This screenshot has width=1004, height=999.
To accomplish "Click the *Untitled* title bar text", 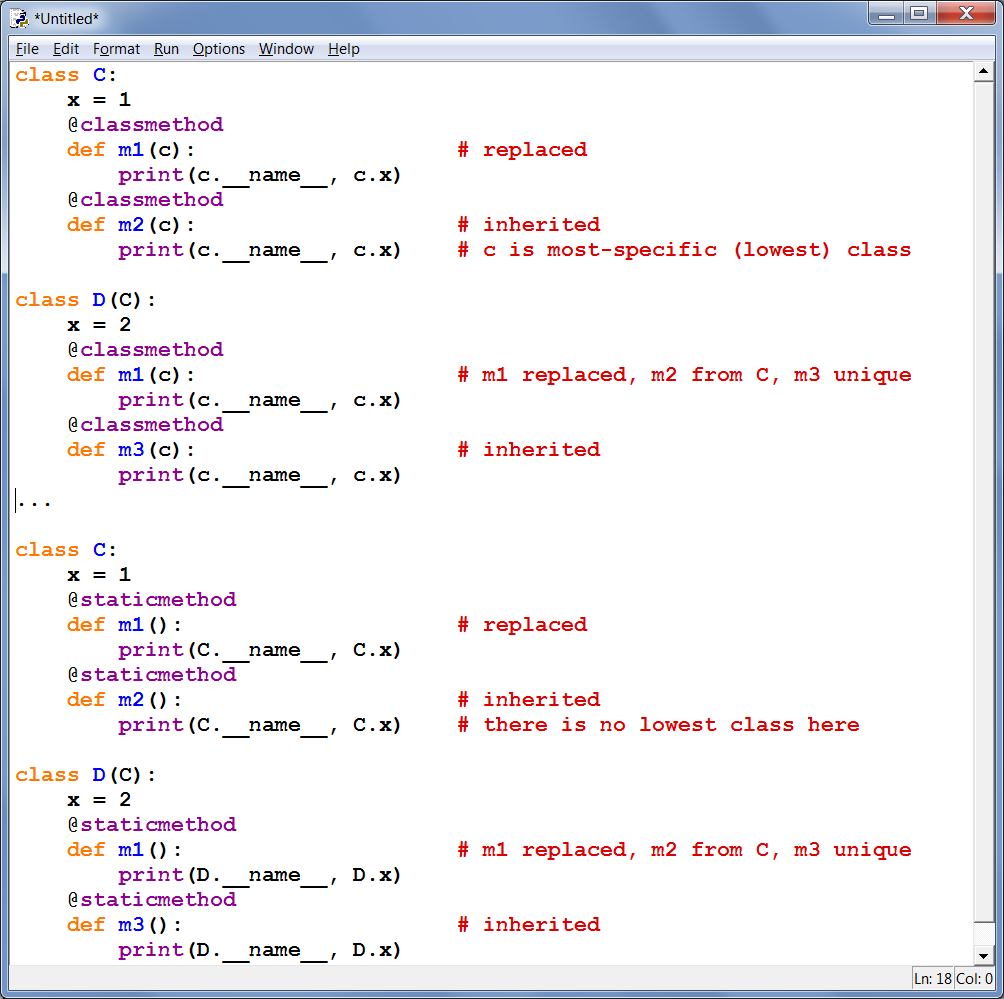I will [67, 19].
